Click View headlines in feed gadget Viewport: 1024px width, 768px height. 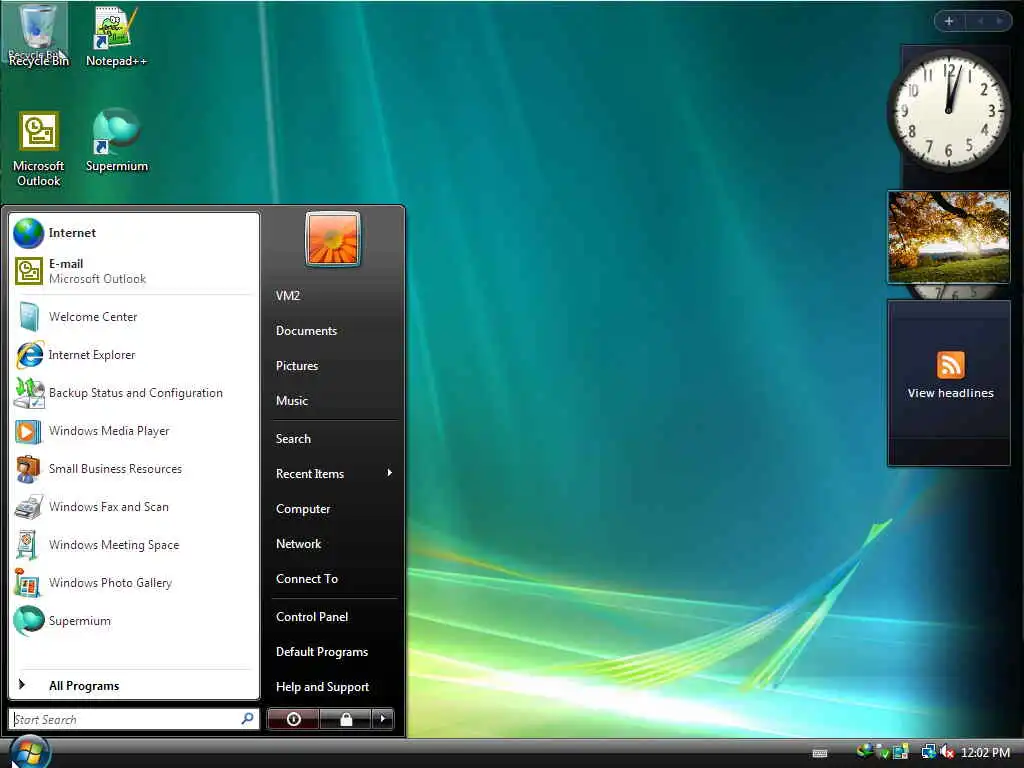(950, 393)
